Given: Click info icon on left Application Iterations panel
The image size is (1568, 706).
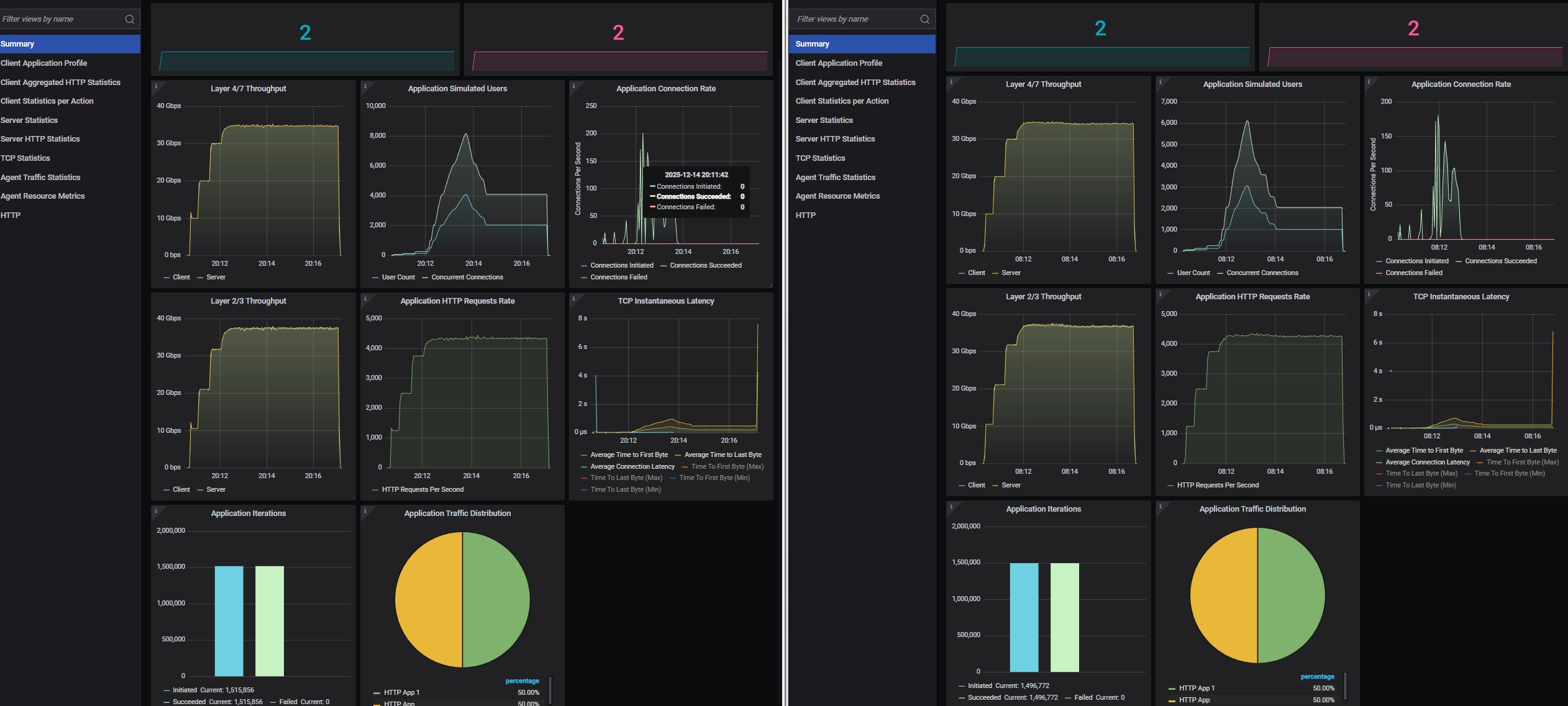Looking at the screenshot, I should [x=156, y=511].
